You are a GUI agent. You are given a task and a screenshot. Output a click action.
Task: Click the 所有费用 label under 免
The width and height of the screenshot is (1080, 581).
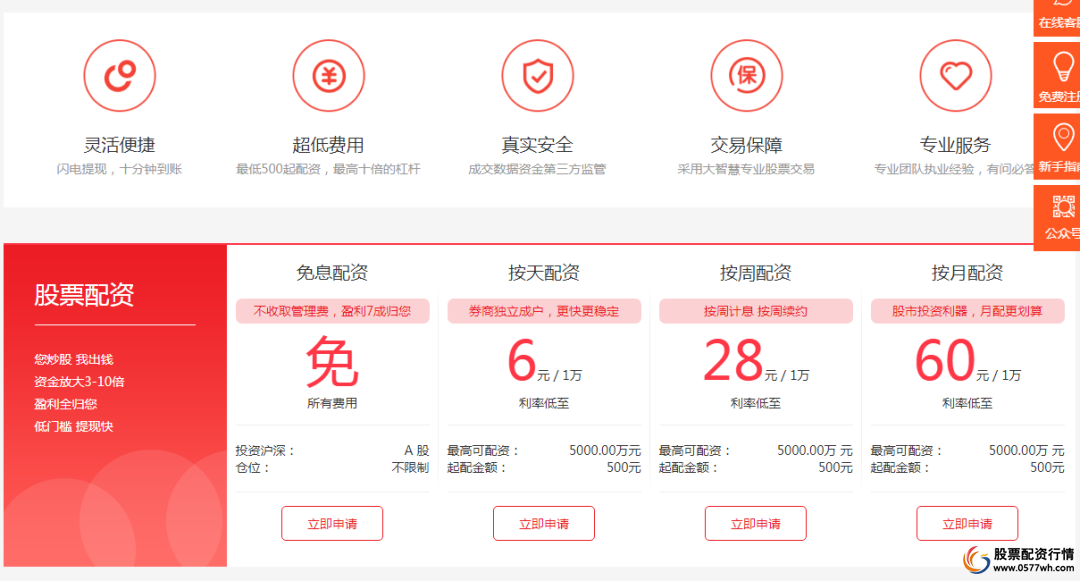coord(332,403)
